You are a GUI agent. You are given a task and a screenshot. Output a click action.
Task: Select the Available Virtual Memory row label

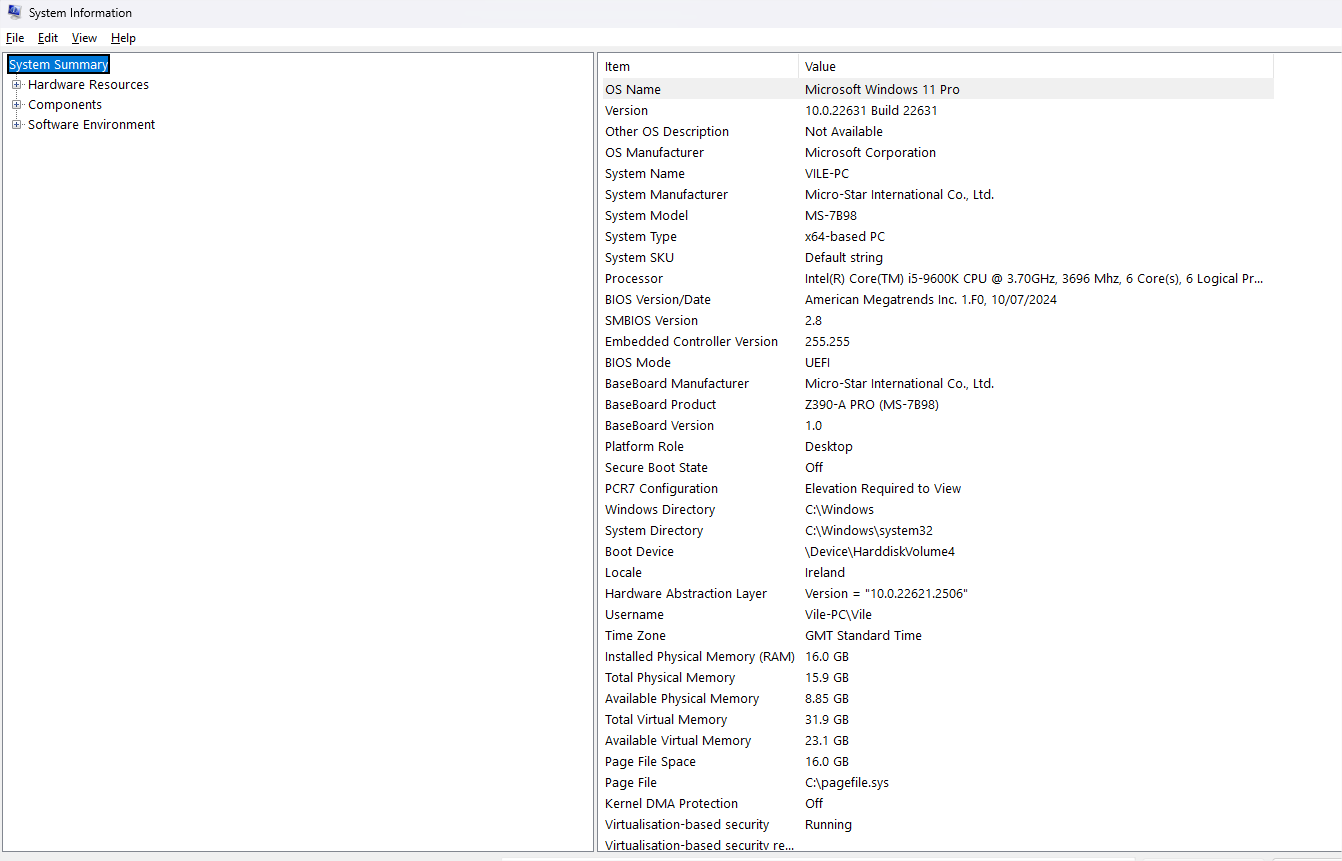tap(678, 741)
